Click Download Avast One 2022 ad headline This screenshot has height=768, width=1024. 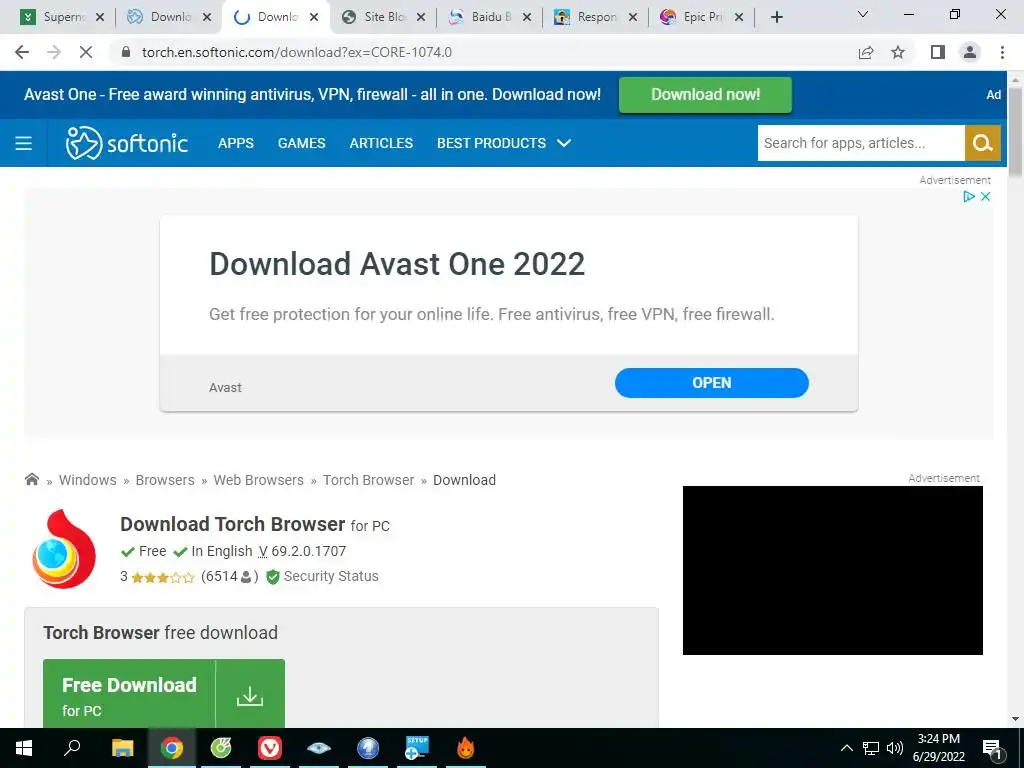397,264
